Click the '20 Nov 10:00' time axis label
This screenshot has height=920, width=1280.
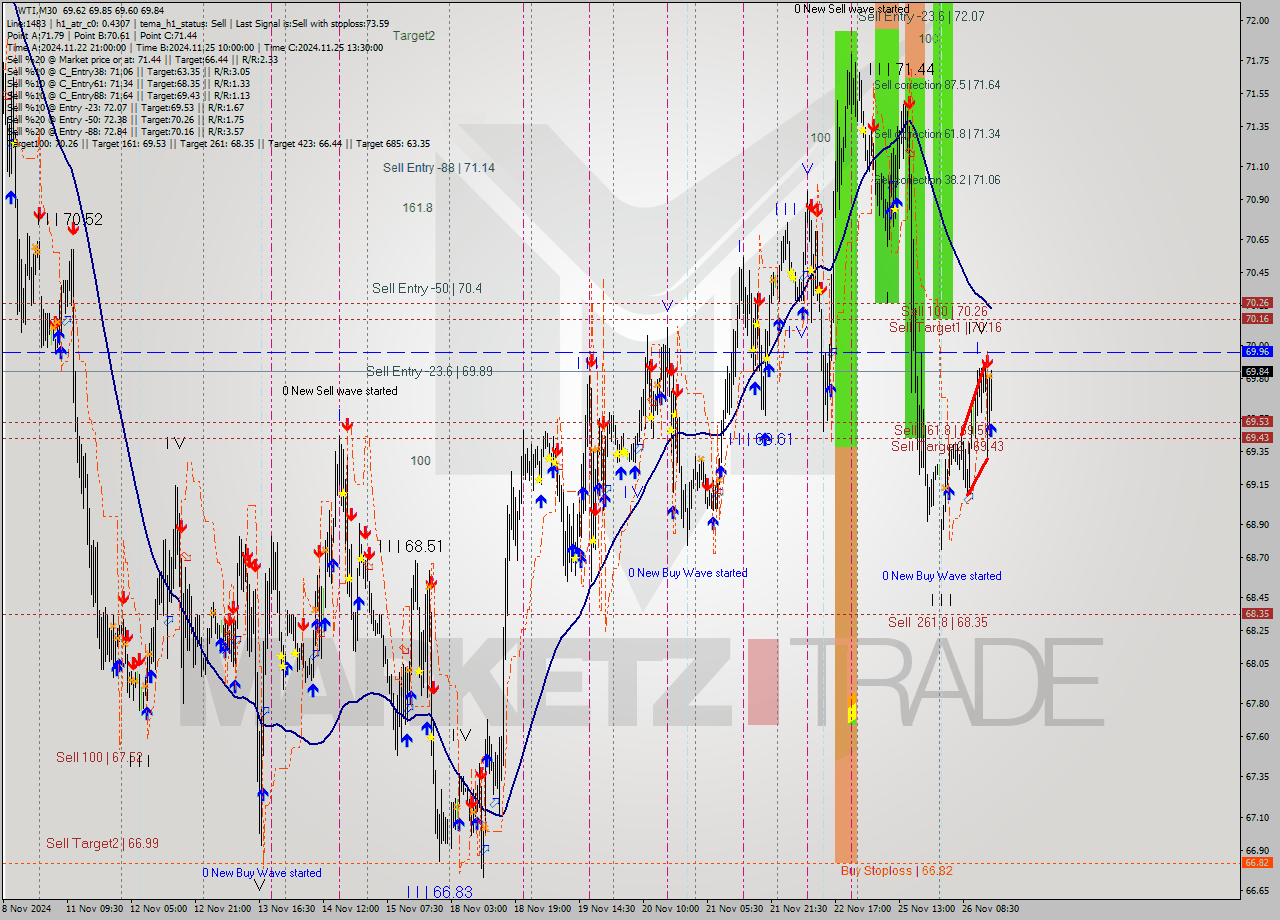click(x=670, y=910)
